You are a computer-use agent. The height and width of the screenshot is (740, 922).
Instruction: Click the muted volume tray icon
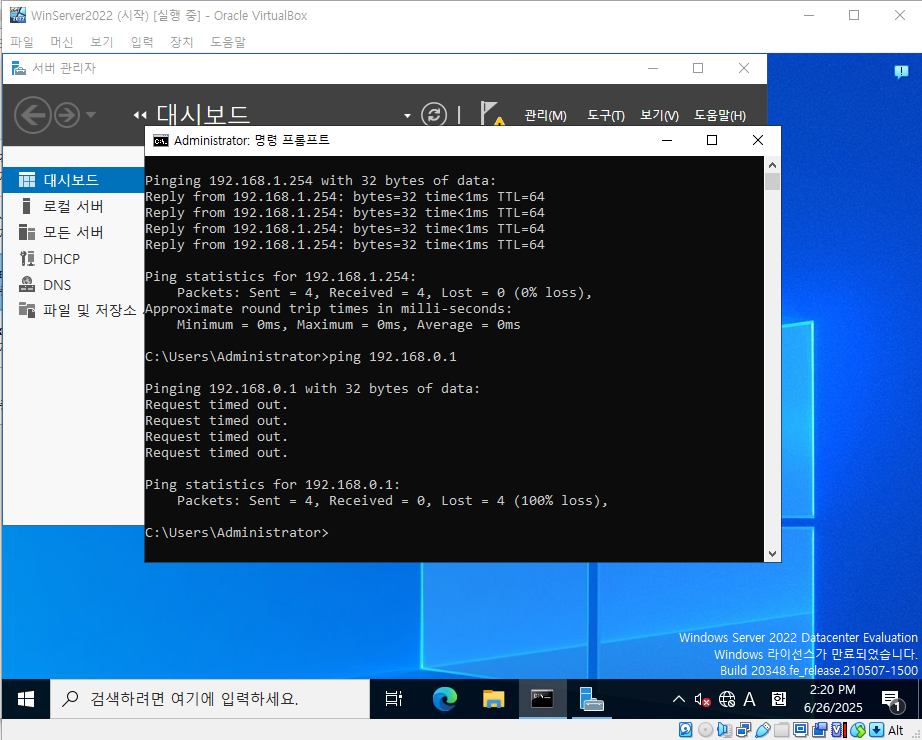pyautogui.click(x=702, y=699)
